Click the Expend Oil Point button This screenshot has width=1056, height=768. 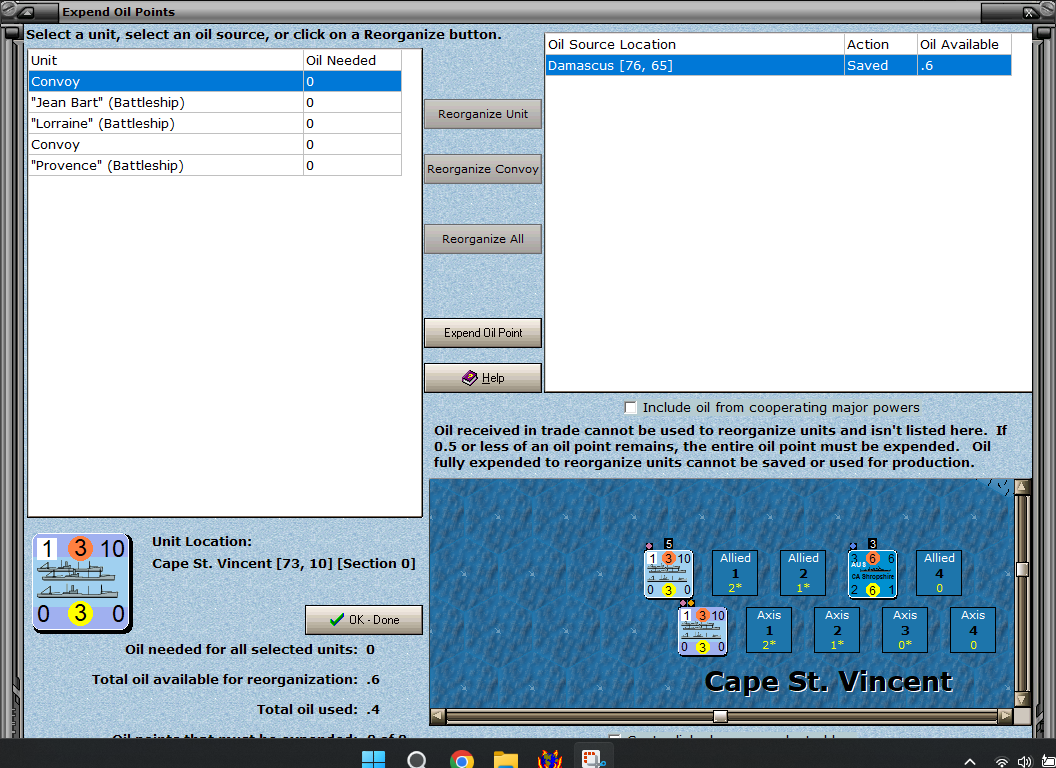coord(483,333)
